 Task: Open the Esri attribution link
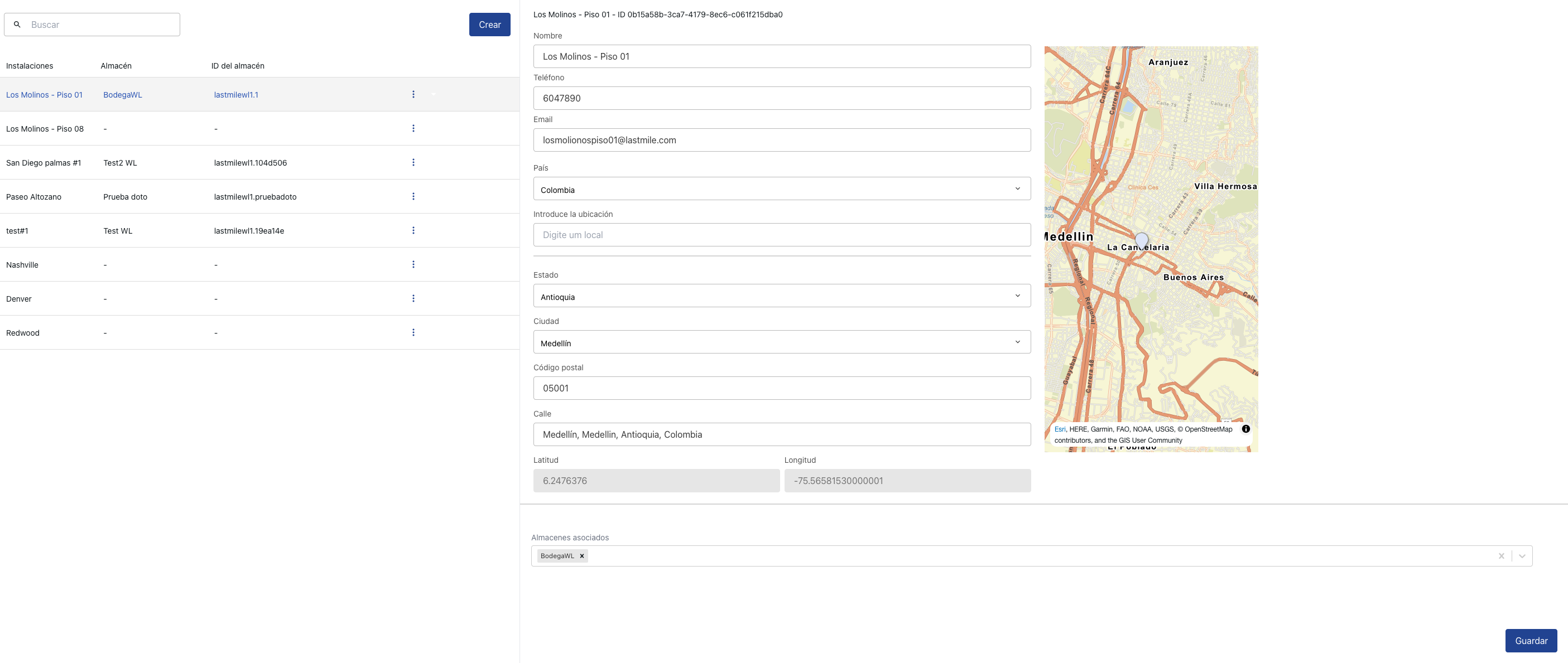1060,429
